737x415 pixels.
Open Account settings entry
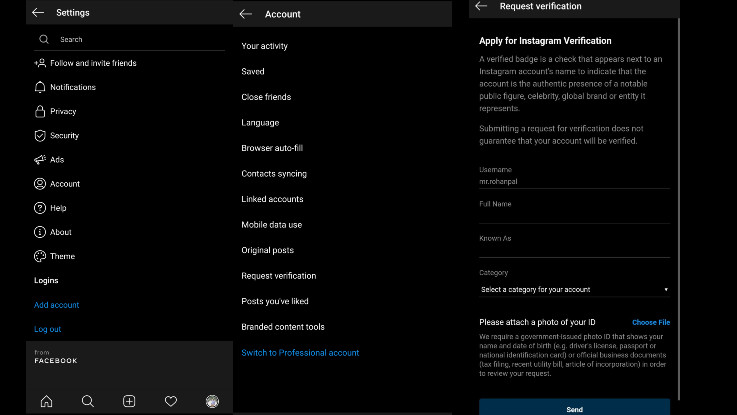(65, 184)
